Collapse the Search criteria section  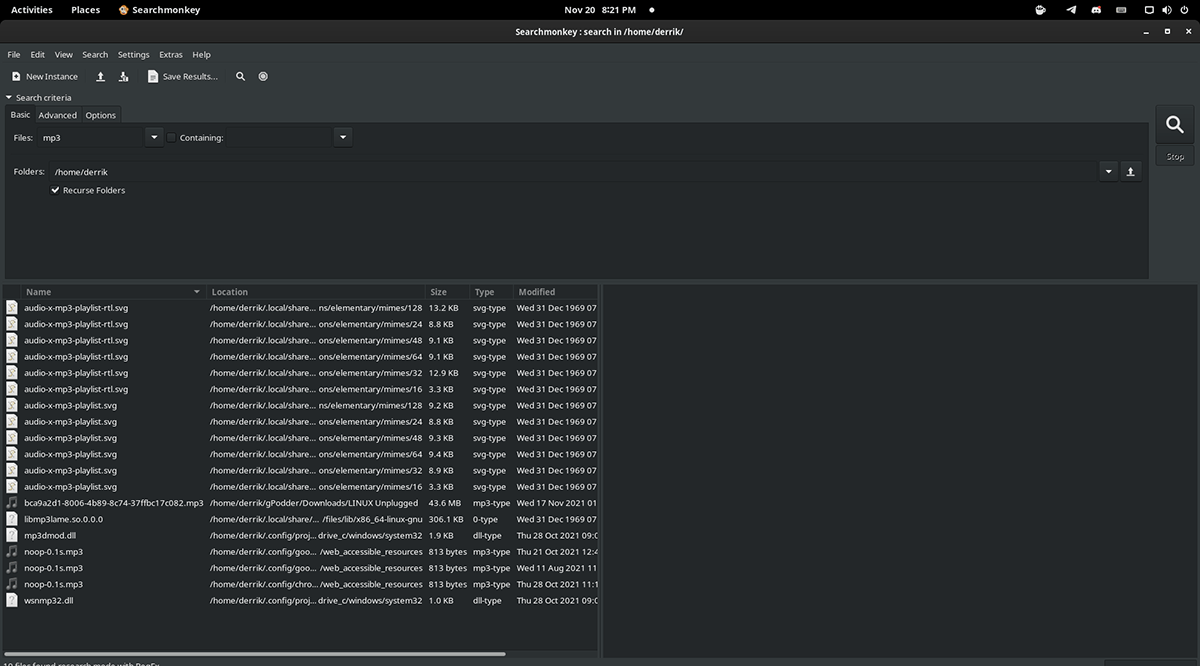[9, 97]
